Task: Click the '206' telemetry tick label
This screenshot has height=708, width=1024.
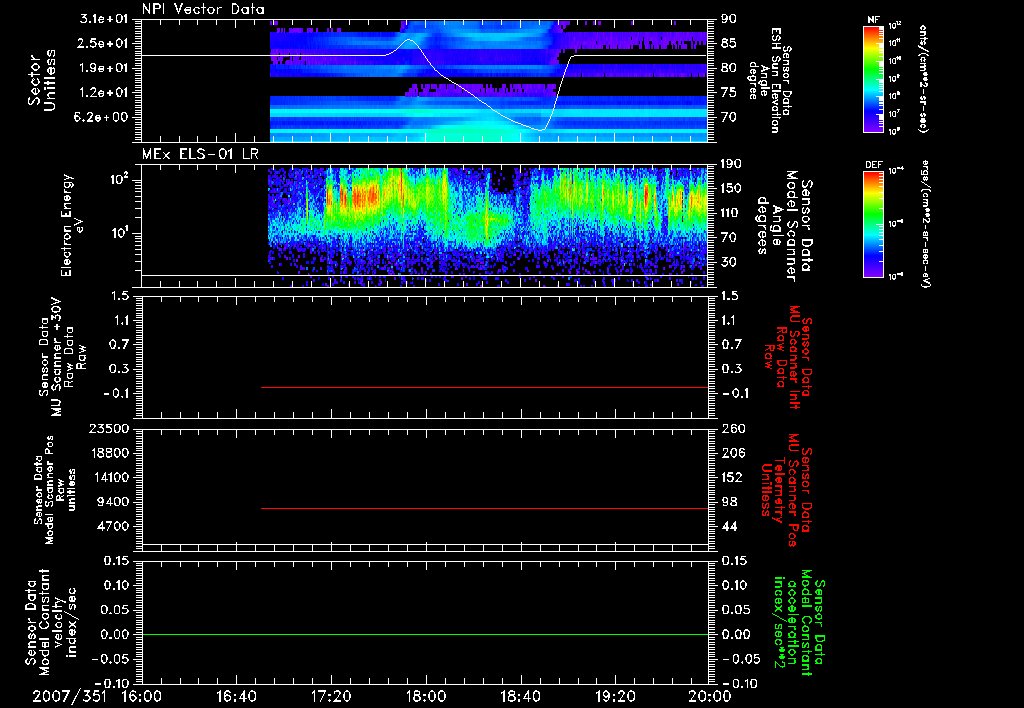Action: 732,453
